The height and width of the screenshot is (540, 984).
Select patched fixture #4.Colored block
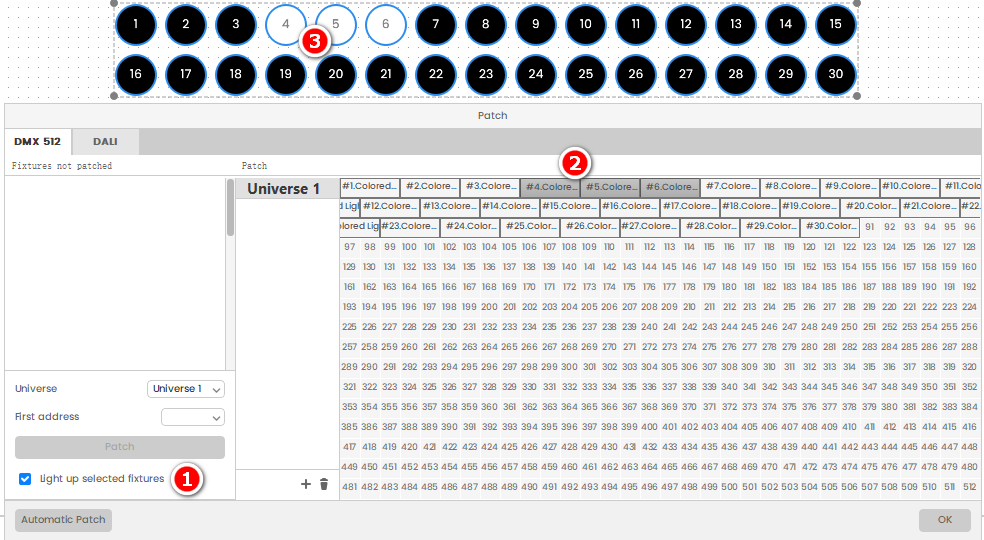pos(550,187)
